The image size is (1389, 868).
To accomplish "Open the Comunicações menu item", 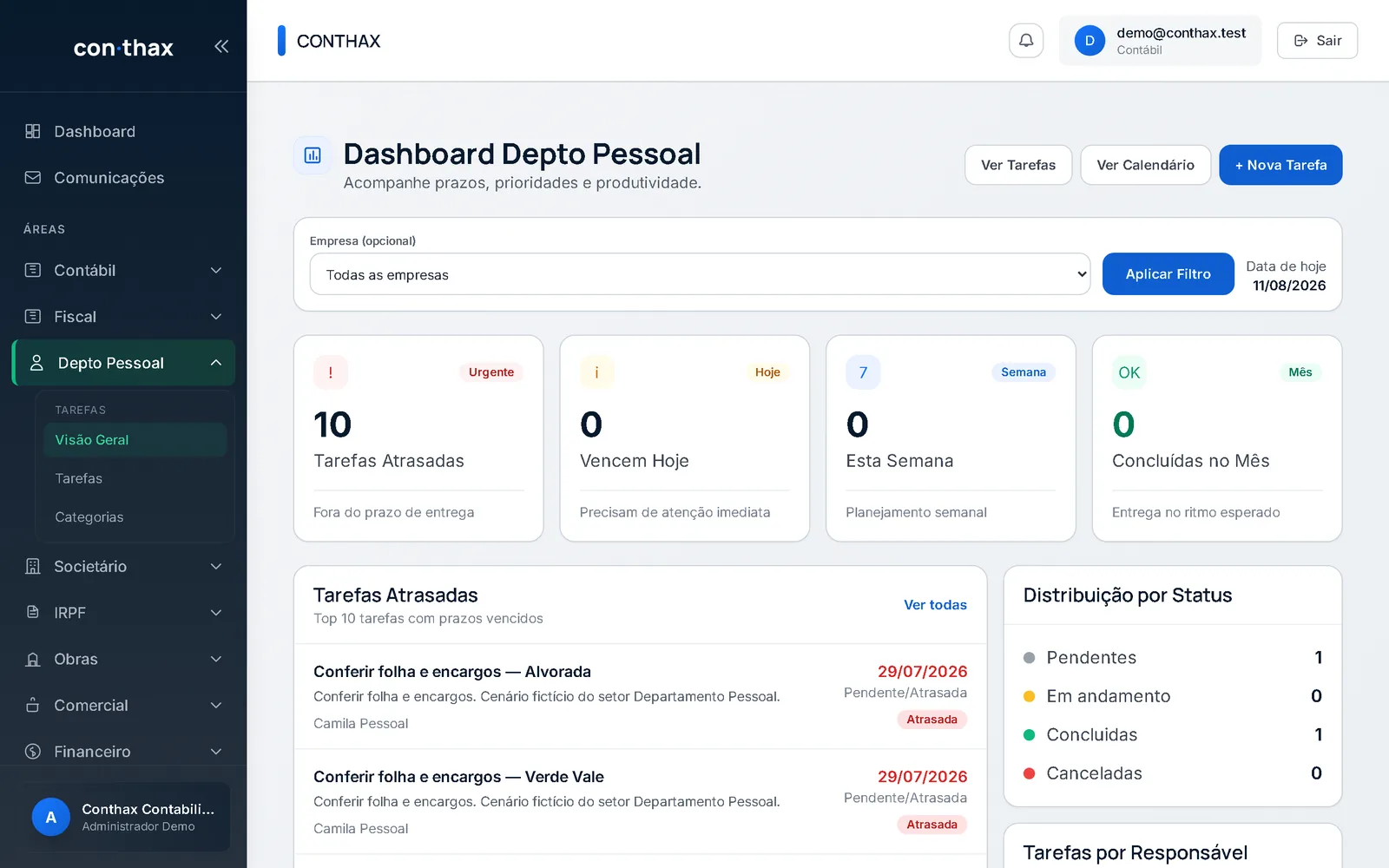I will (x=123, y=177).
